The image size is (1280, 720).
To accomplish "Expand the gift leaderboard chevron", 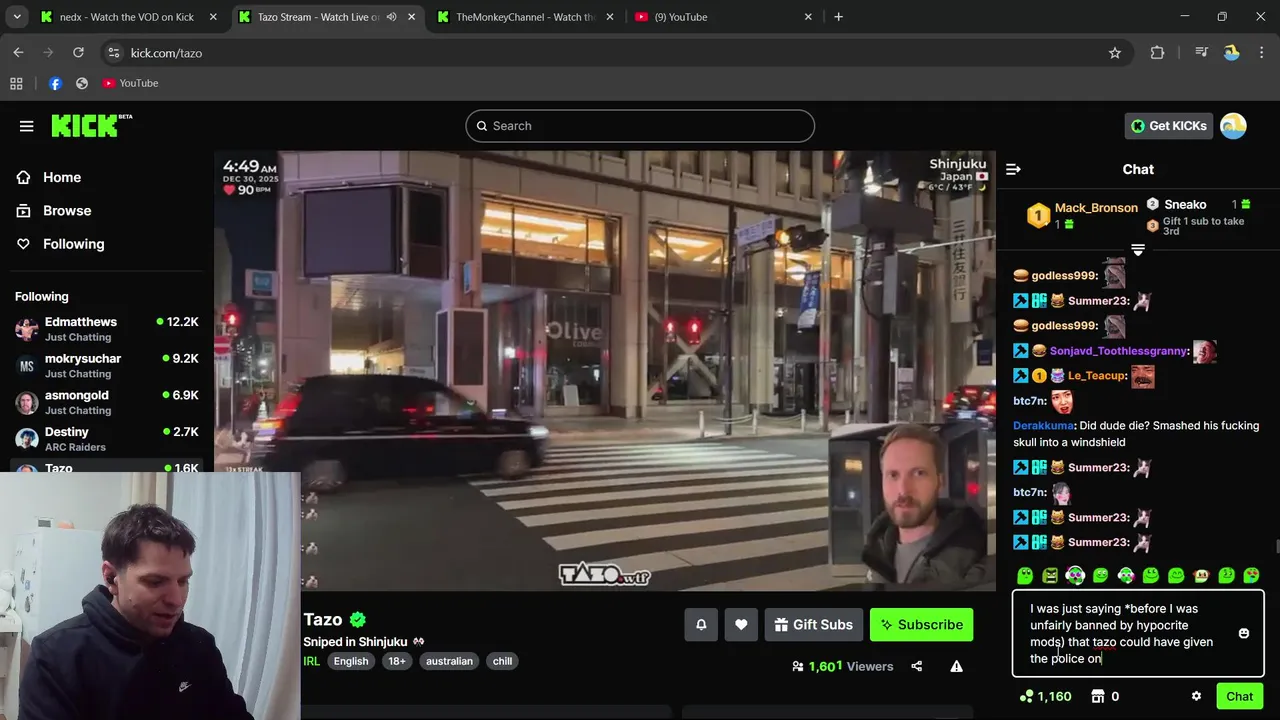I will click(1138, 249).
